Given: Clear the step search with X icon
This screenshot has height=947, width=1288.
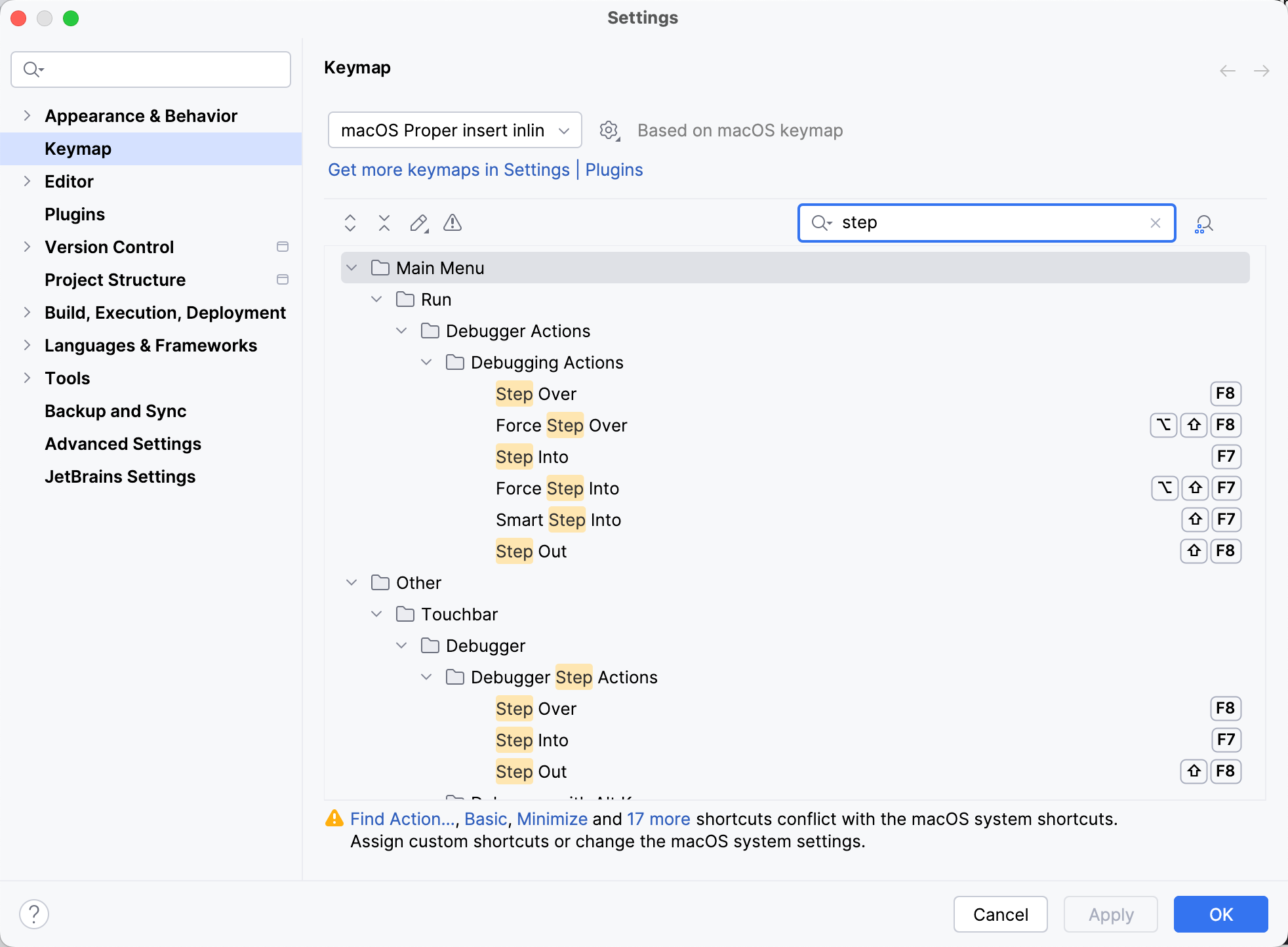Looking at the screenshot, I should [1155, 223].
